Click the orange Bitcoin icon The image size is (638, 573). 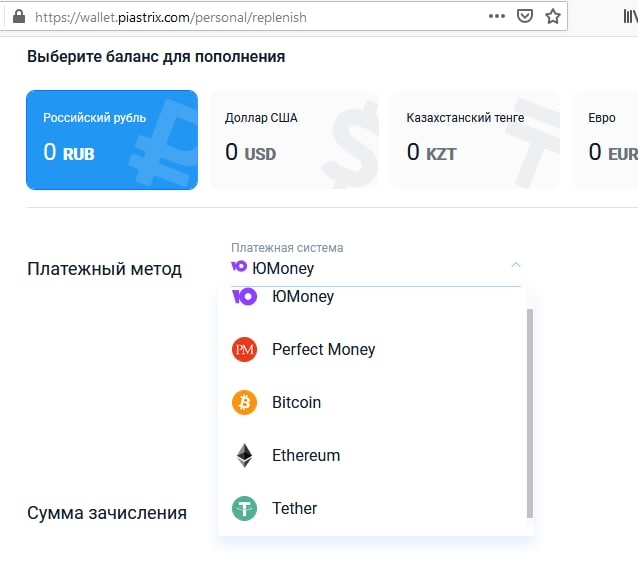coord(244,402)
